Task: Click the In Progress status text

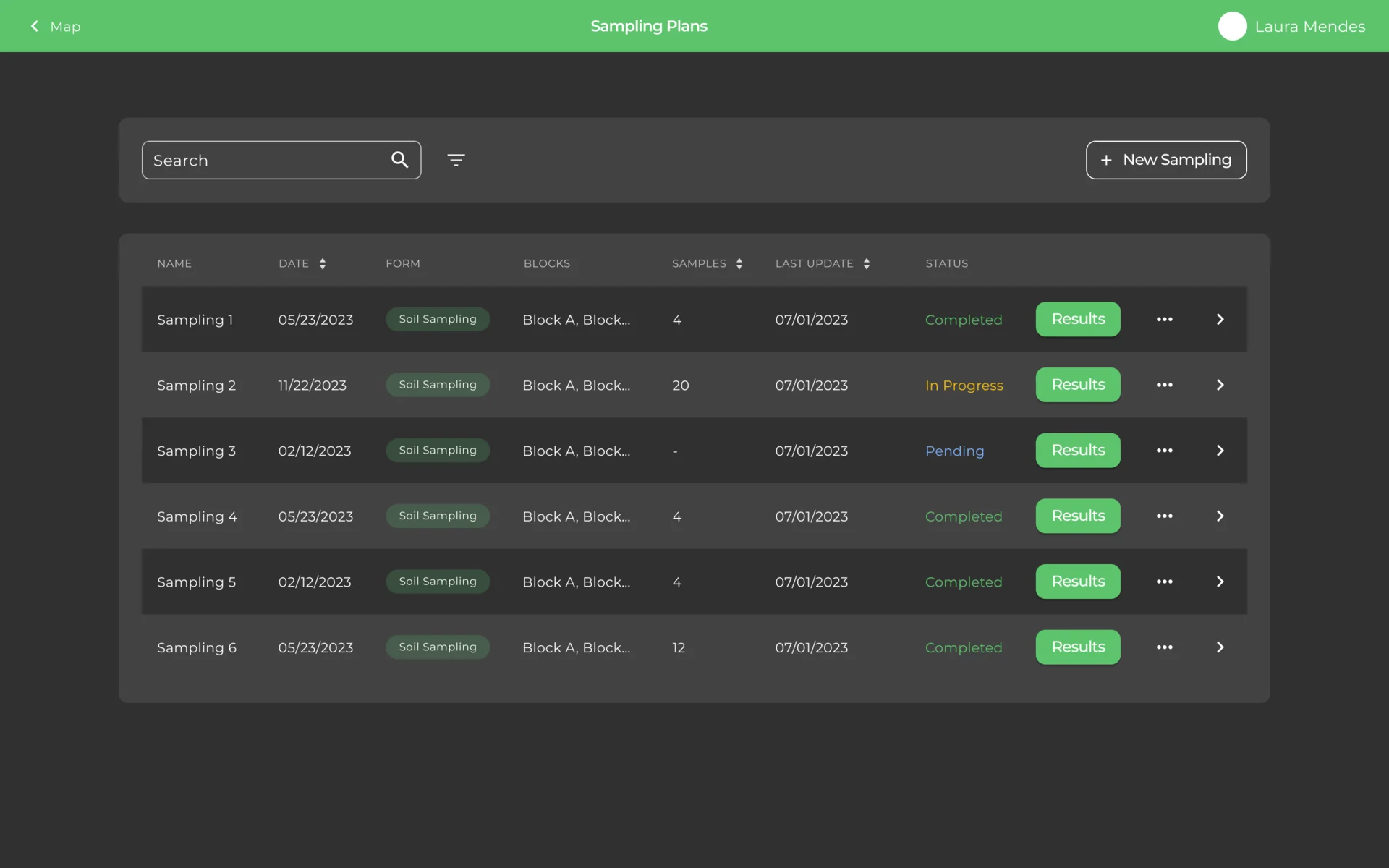Action: [x=964, y=386]
